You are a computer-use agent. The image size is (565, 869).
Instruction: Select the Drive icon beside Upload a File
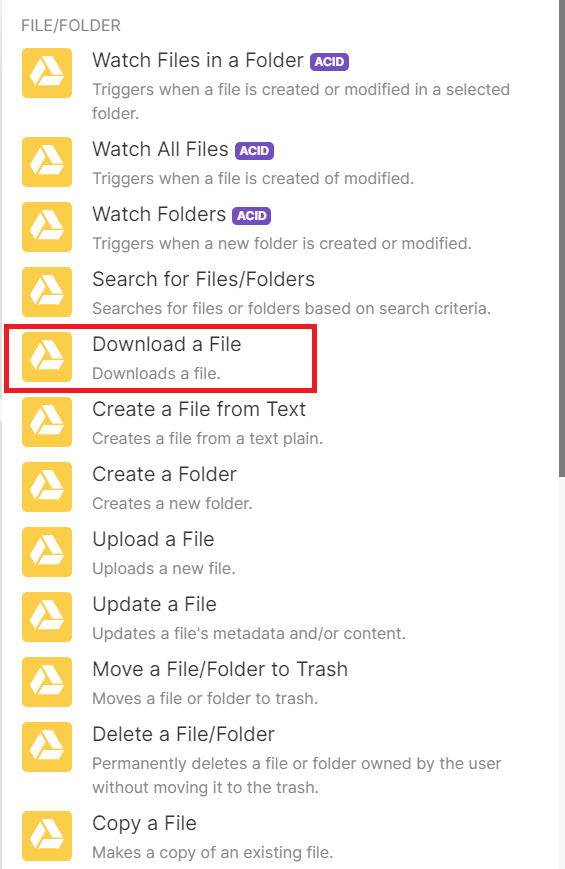(47, 551)
